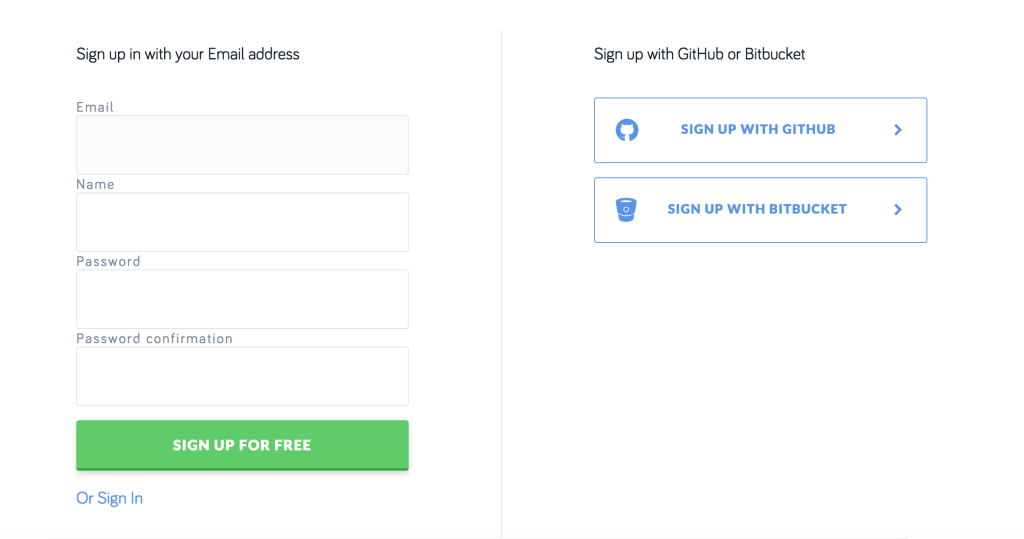This screenshot has width=1024, height=539.
Task: Click the 'Password confirmation' field label
Action: pyautogui.click(x=155, y=338)
